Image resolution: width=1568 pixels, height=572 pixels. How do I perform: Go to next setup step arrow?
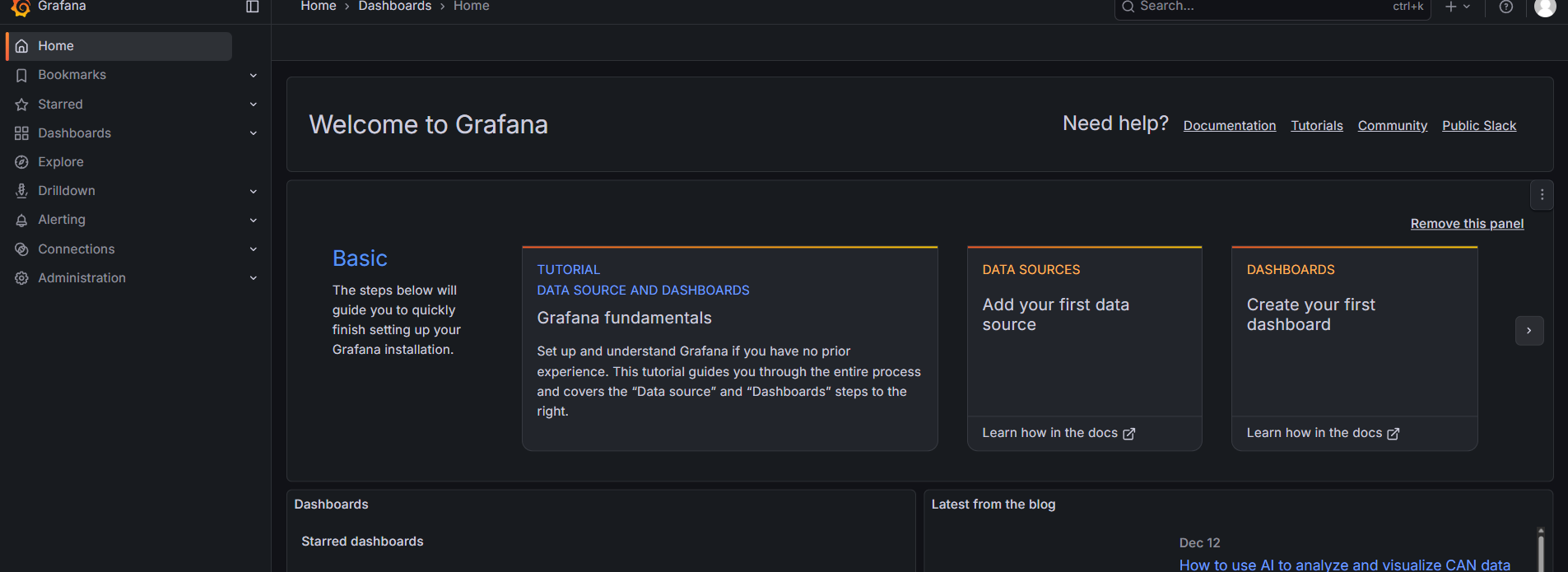pyautogui.click(x=1528, y=331)
